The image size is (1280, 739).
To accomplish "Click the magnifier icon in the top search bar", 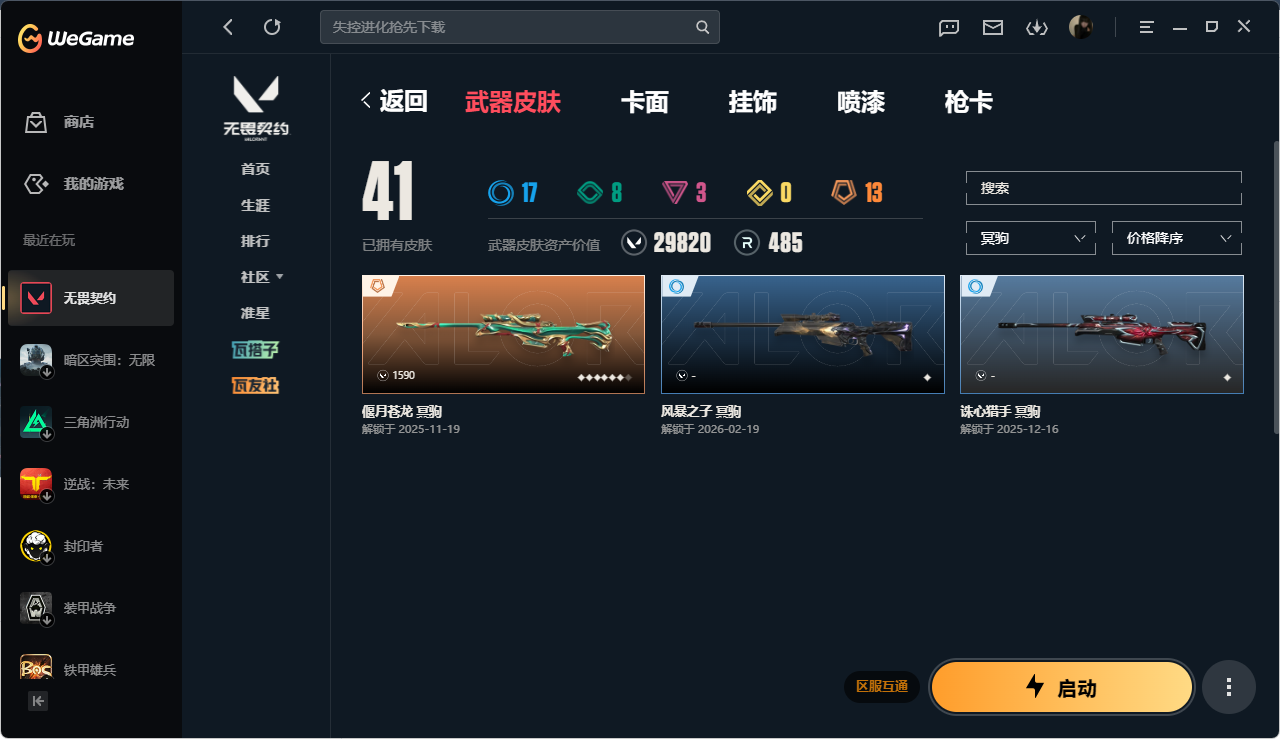I will tap(703, 27).
